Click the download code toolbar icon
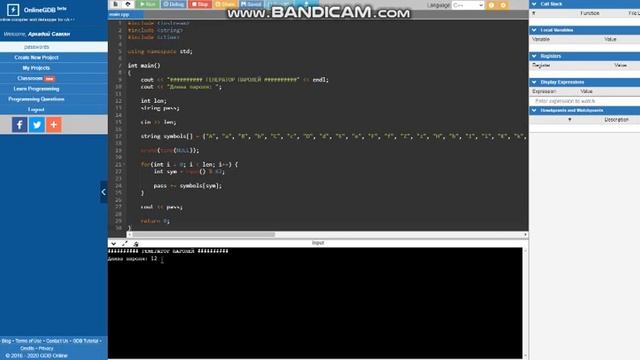Screen dimensions: 640x360 click(x=307, y=4)
